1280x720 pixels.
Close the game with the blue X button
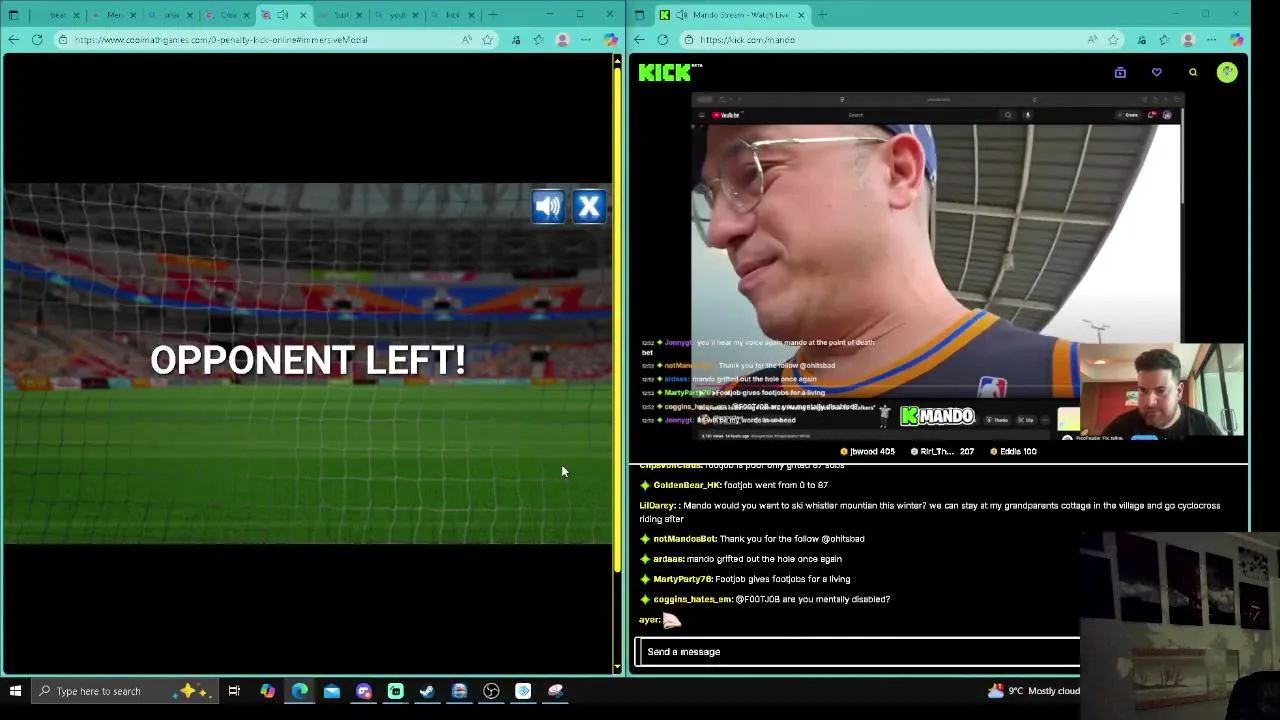tap(589, 206)
